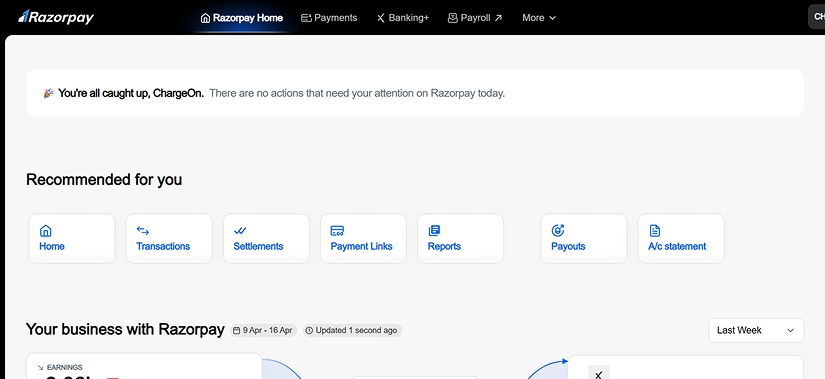The height and width of the screenshot is (379, 825).
Task: Click the home icon in Razorpay Home tab
Action: click(205, 18)
